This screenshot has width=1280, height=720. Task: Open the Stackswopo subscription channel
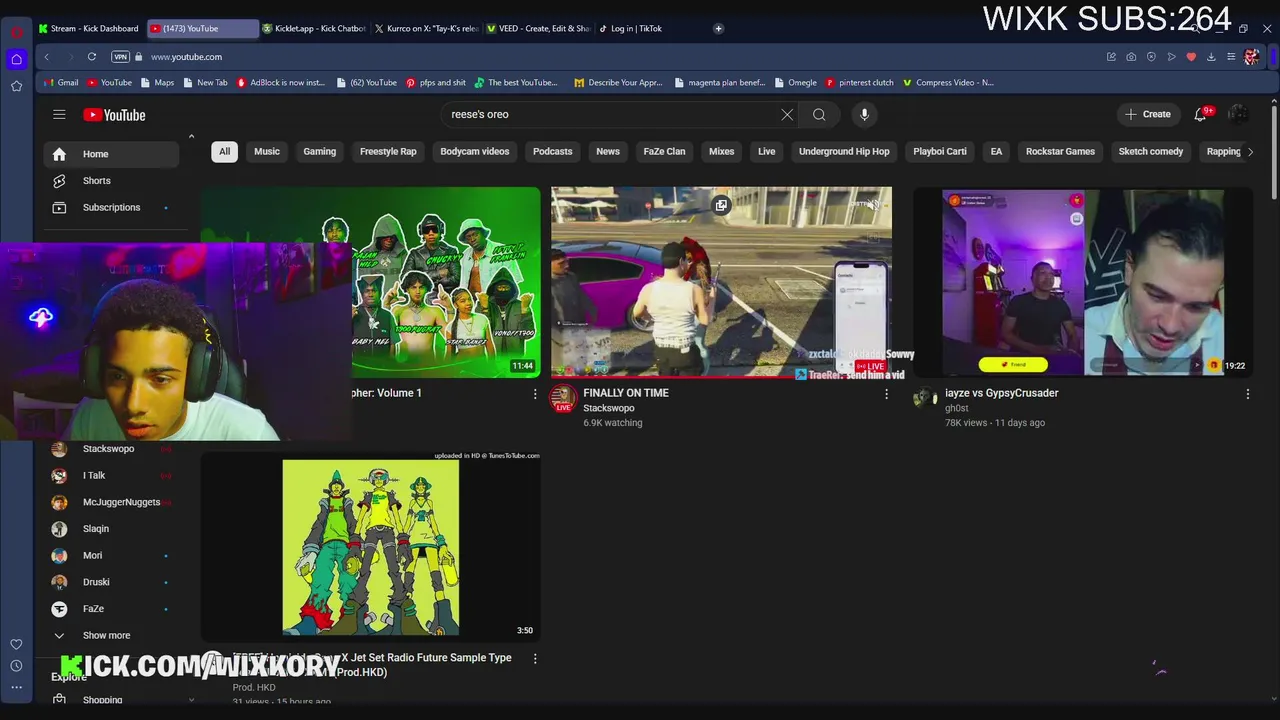pyautogui.click(x=112, y=449)
